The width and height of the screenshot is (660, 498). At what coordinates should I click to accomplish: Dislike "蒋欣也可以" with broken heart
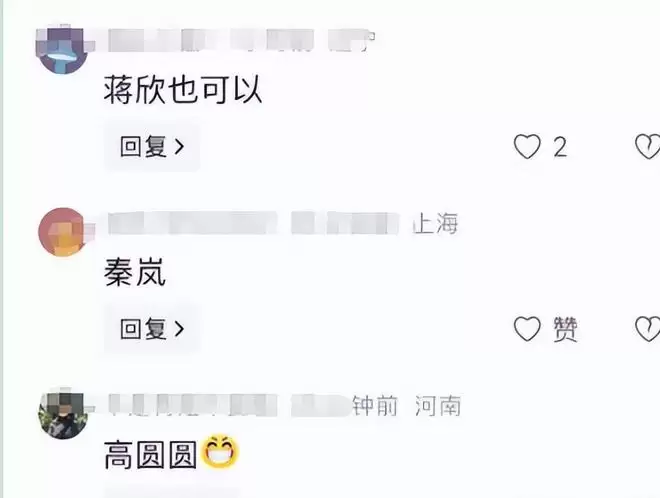tap(647, 146)
